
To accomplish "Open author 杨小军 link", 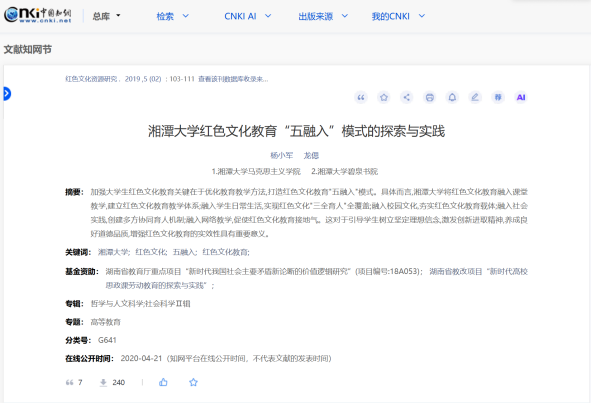I will pyautogui.click(x=282, y=155).
